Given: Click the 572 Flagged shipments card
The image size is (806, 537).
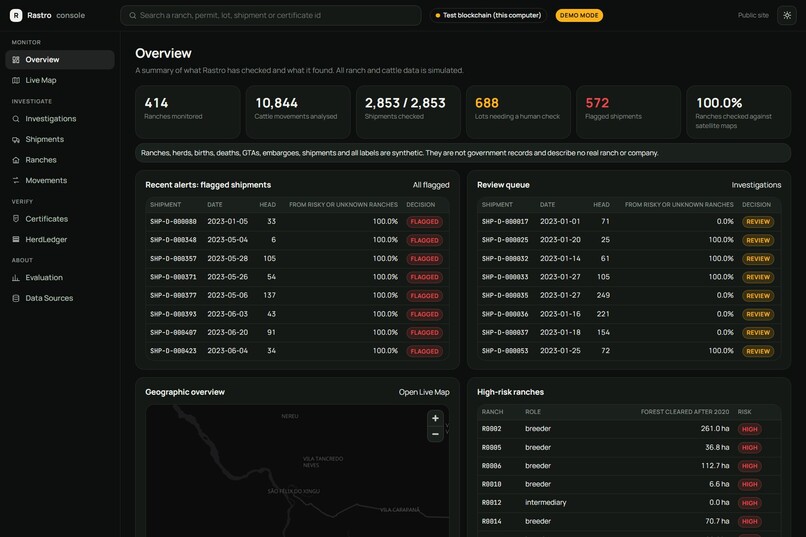Looking at the screenshot, I should 628,112.
